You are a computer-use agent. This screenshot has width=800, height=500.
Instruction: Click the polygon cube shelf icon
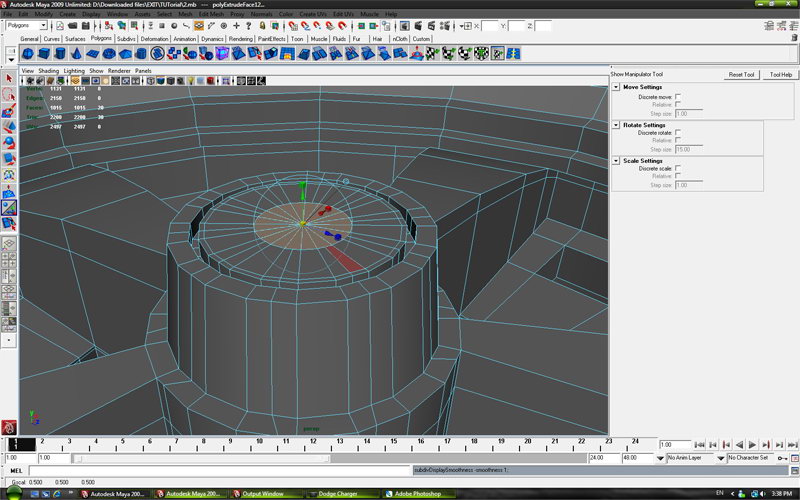click(x=45, y=53)
